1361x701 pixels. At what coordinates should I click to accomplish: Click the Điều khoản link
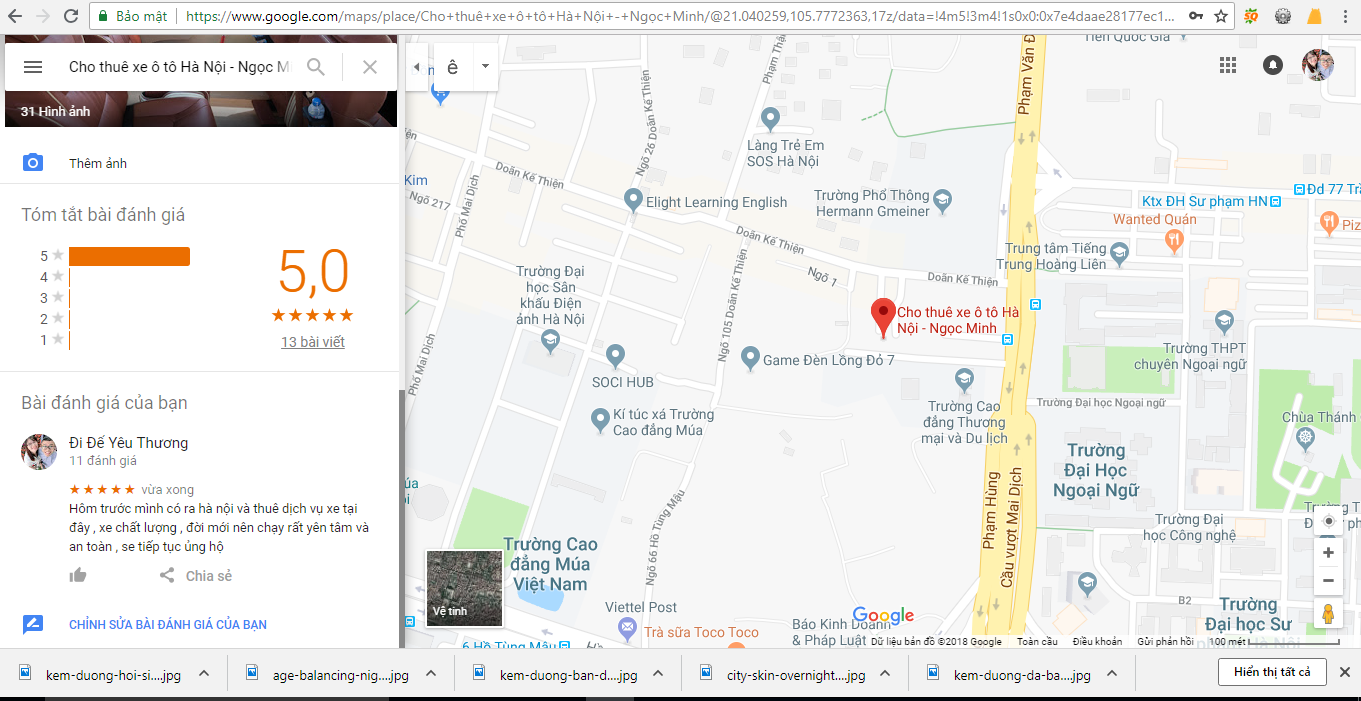tap(1097, 641)
